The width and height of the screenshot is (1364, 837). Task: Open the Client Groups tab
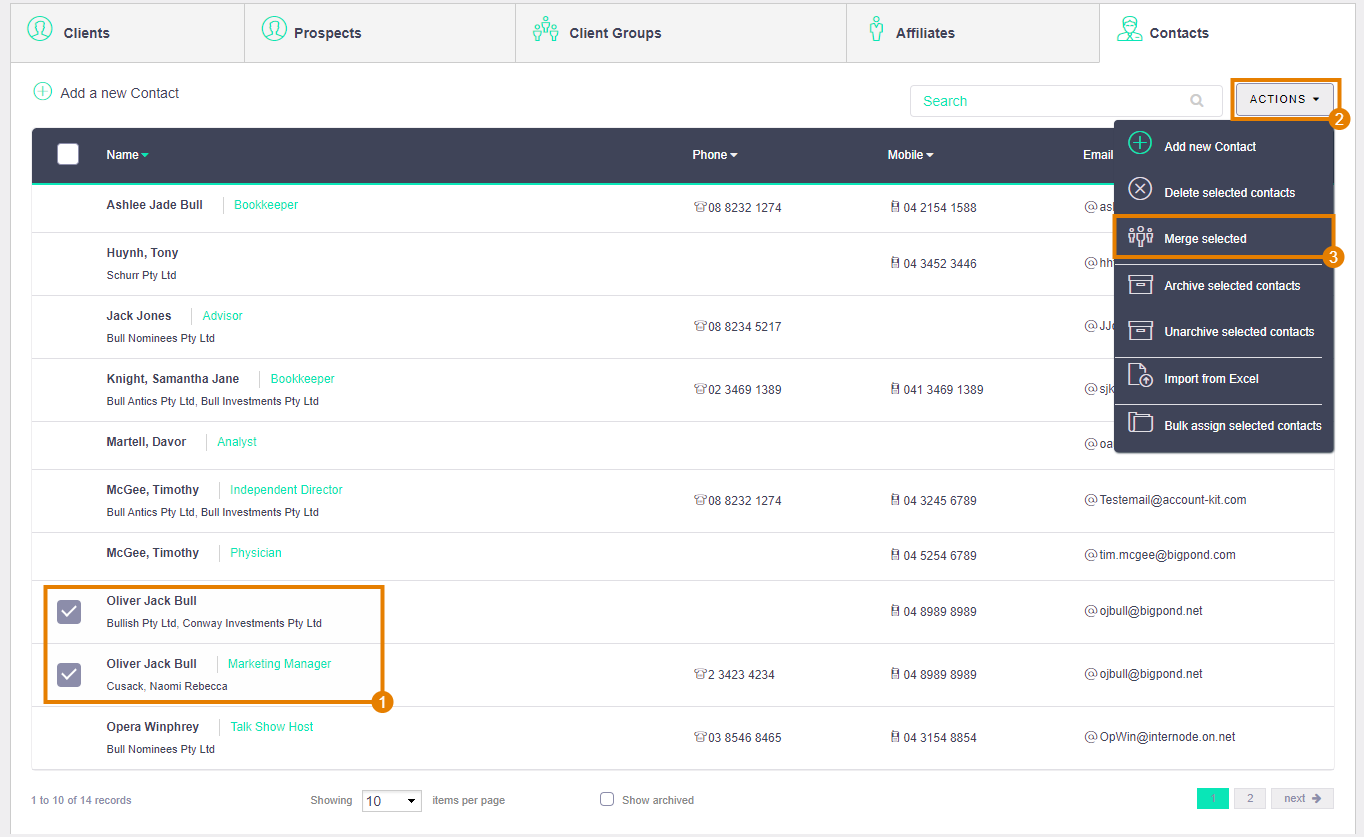(681, 33)
